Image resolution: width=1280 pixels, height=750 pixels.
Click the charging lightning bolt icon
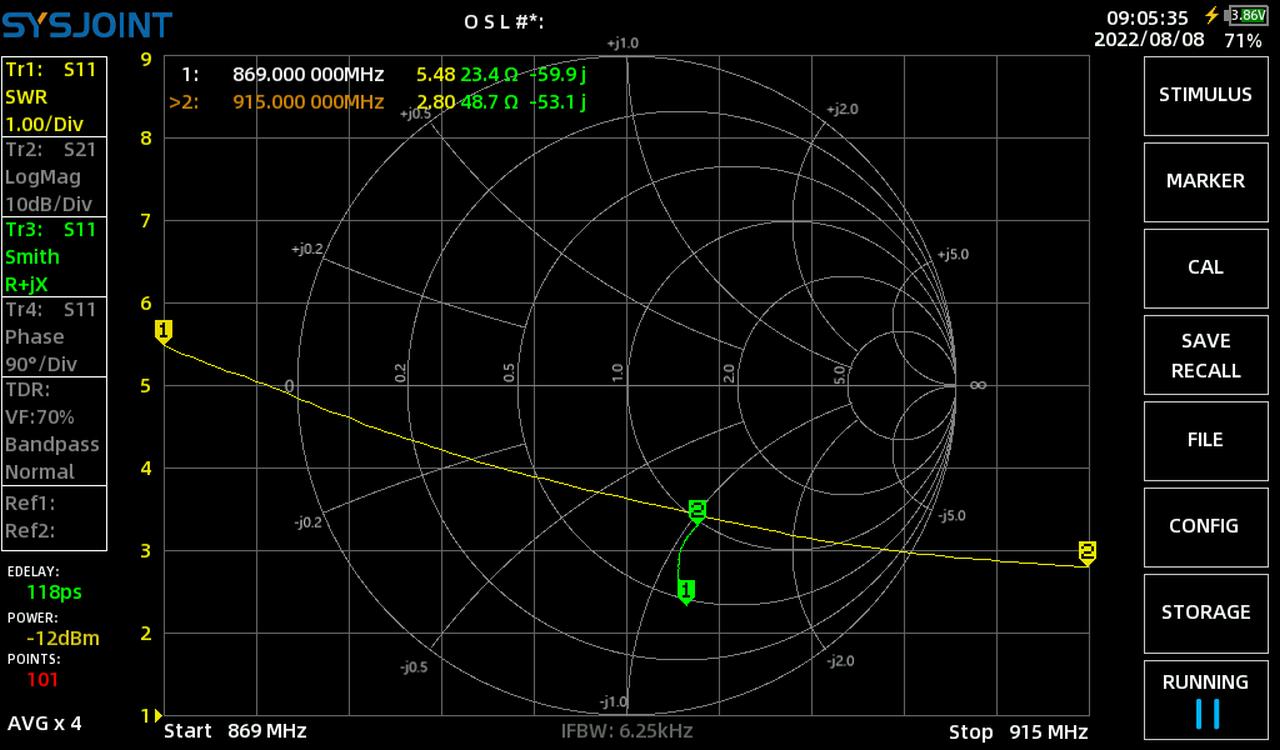pyautogui.click(x=1212, y=15)
